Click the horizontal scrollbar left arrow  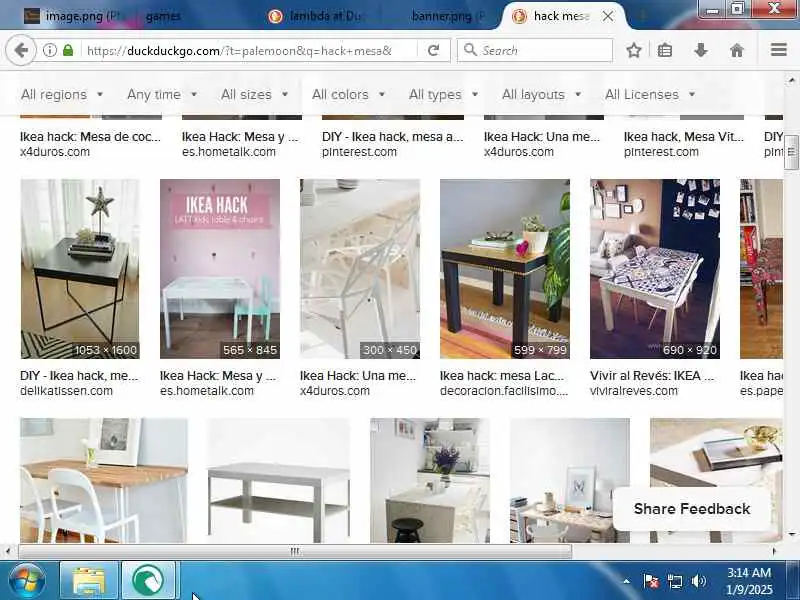[x=8, y=552]
